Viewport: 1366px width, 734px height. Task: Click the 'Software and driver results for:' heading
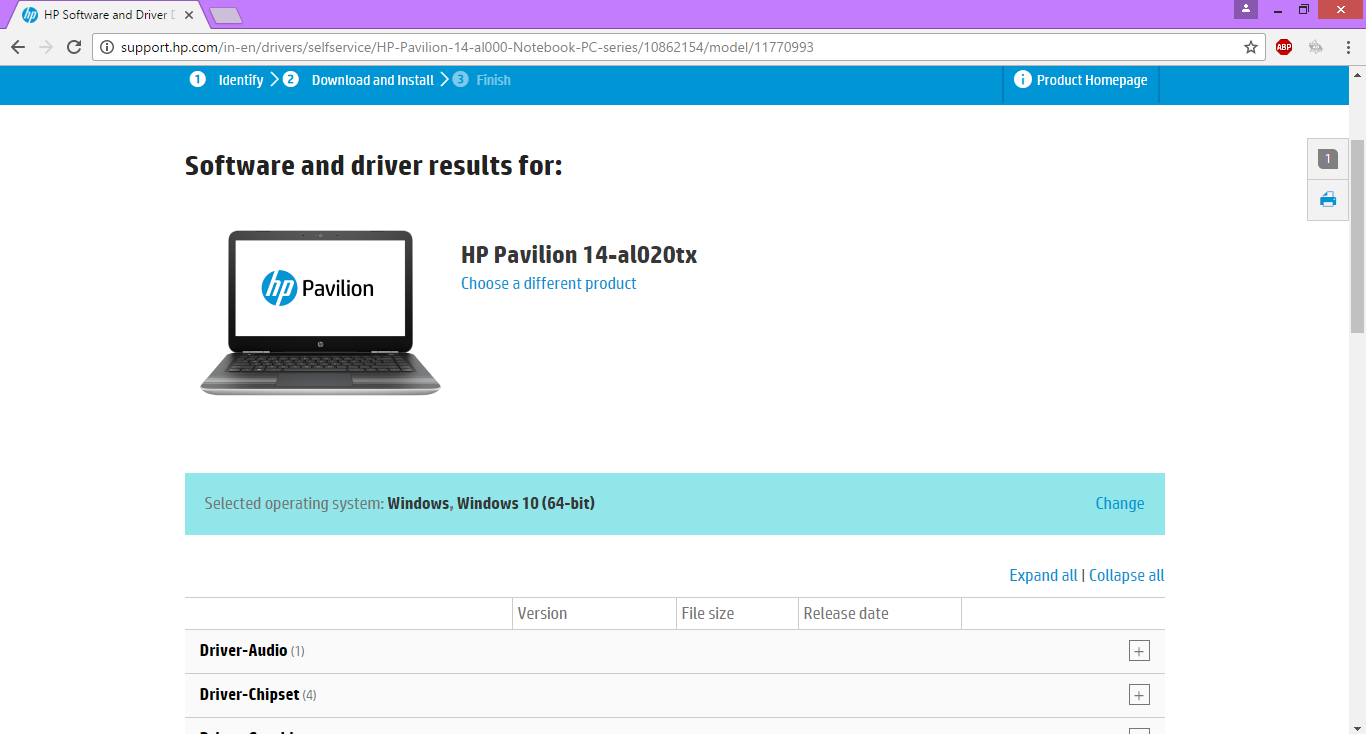[374, 165]
